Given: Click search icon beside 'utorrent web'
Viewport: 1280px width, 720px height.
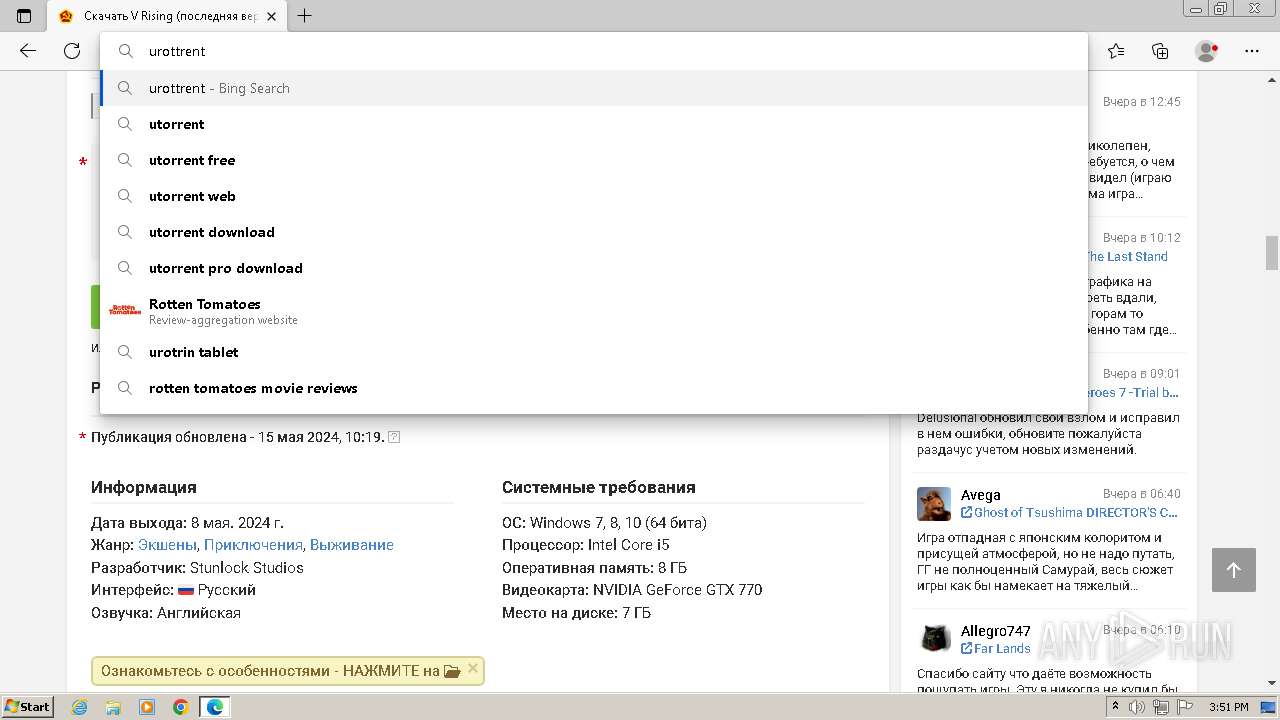Looking at the screenshot, I should (125, 196).
